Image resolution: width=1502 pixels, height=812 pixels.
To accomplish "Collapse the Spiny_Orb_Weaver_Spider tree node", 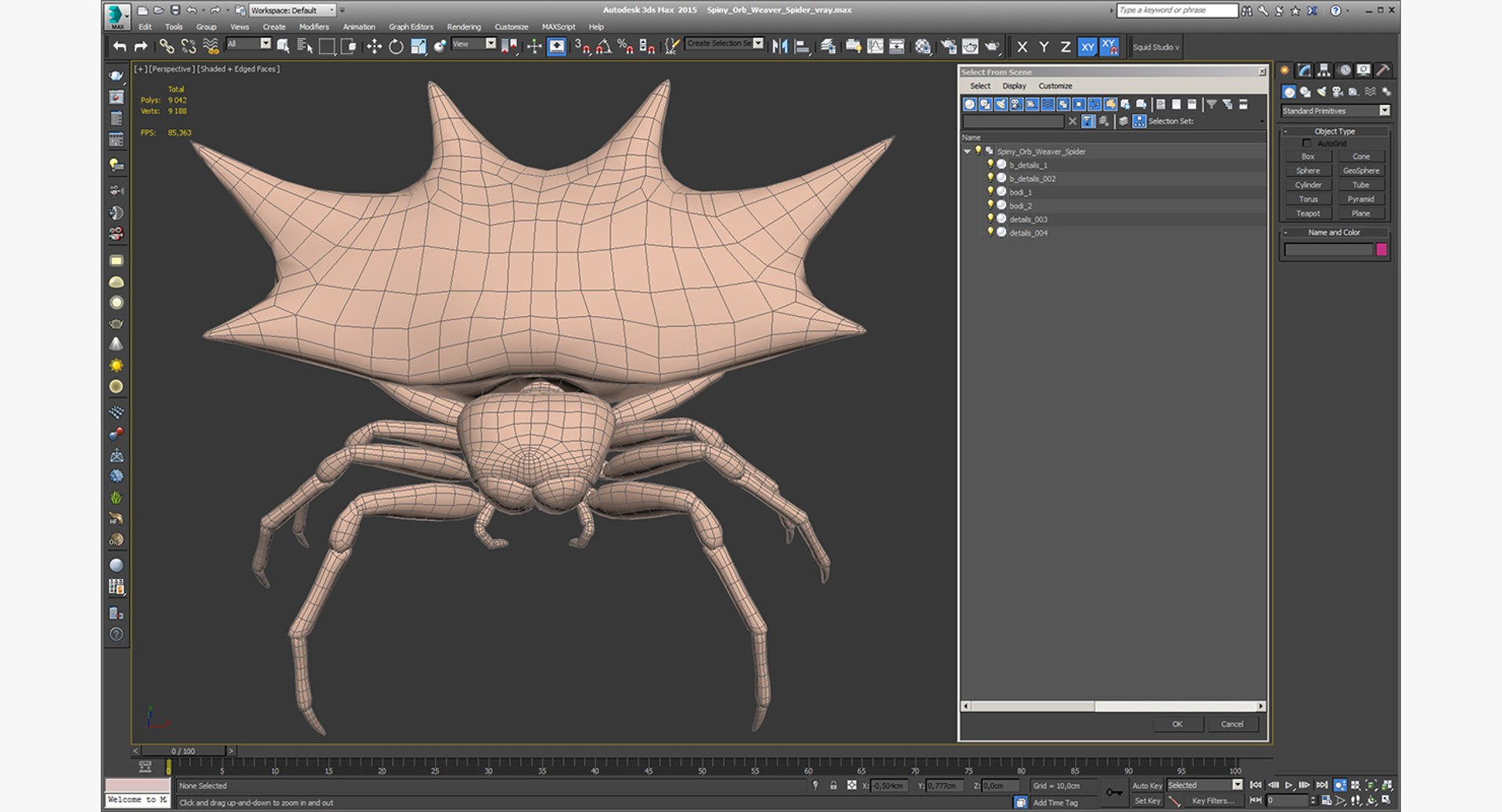I will pyautogui.click(x=968, y=151).
